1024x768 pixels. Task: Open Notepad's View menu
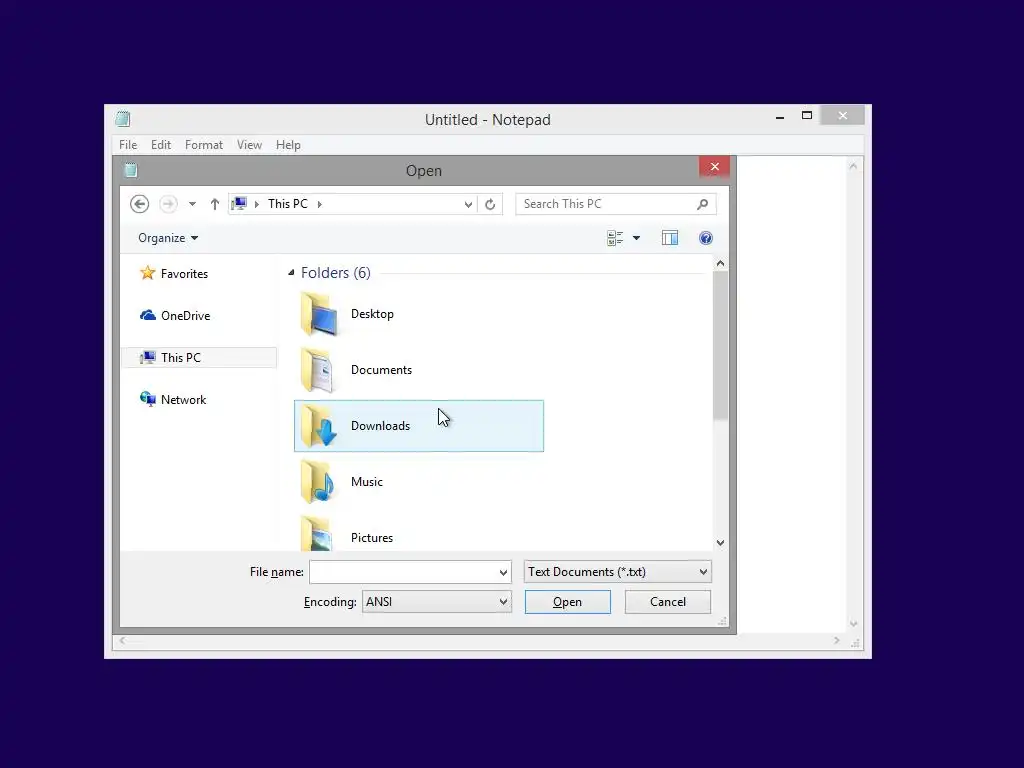coord(249,145)
